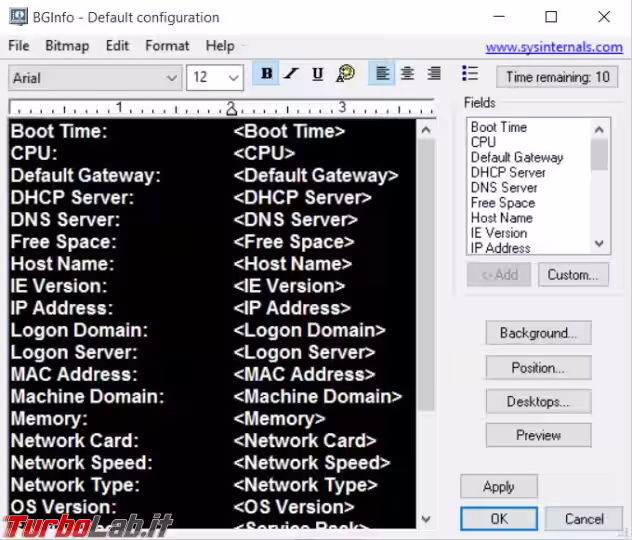
Task: Open the www.sysinternals.com link
Action: tap(553, 47)
